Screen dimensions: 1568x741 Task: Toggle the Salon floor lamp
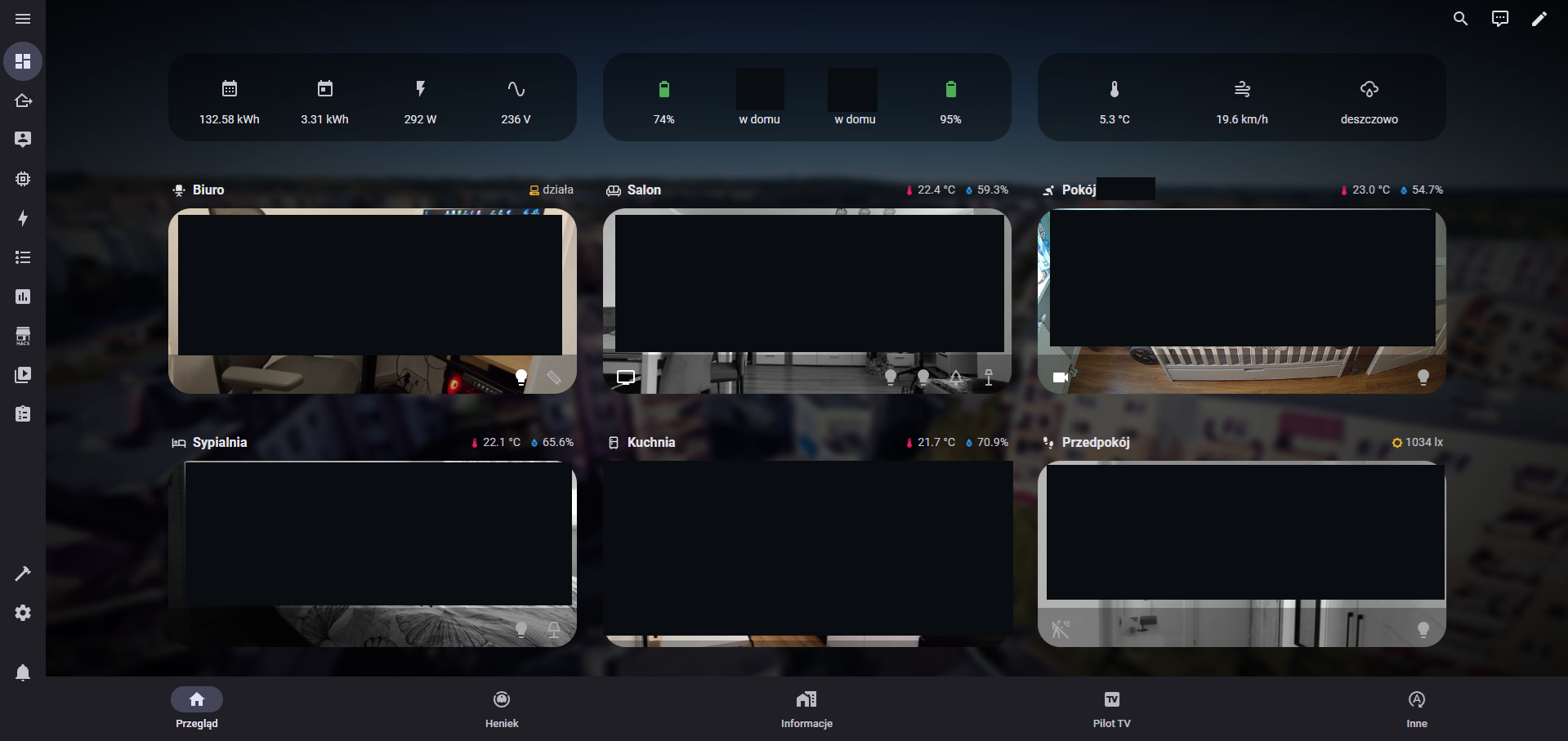tap(989, 377)
